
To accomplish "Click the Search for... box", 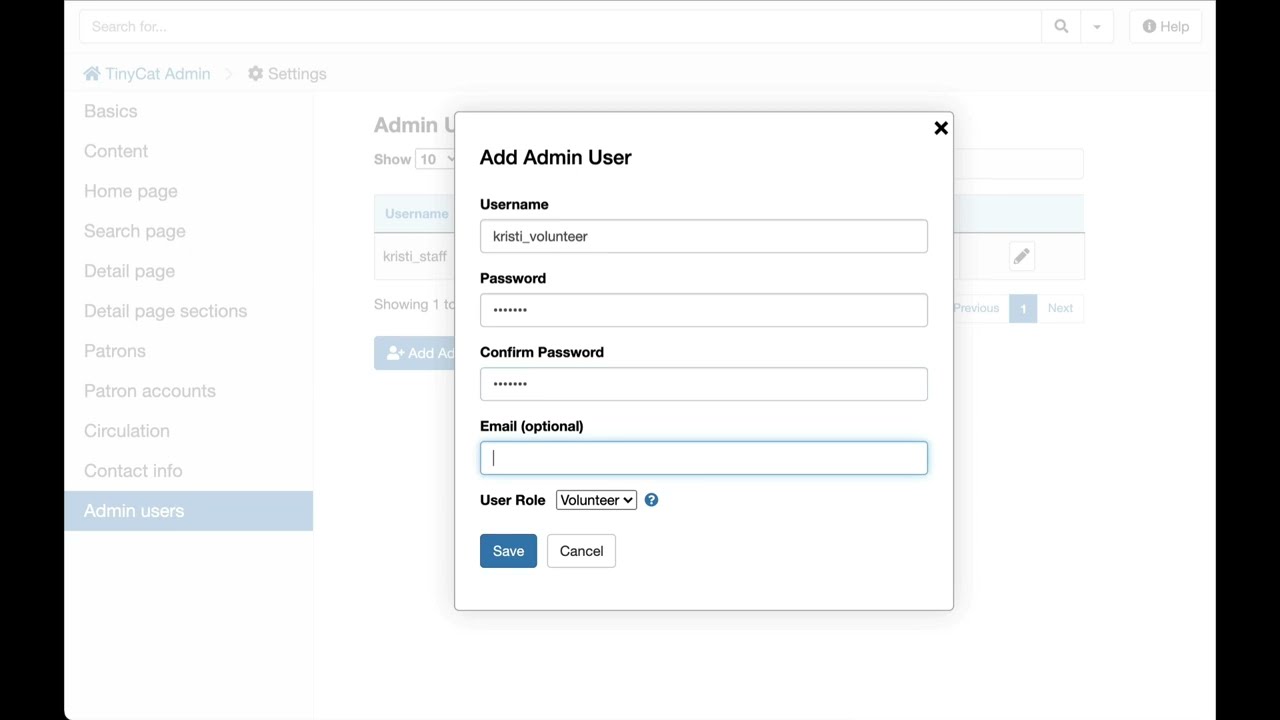I will (x=560, y=27).
